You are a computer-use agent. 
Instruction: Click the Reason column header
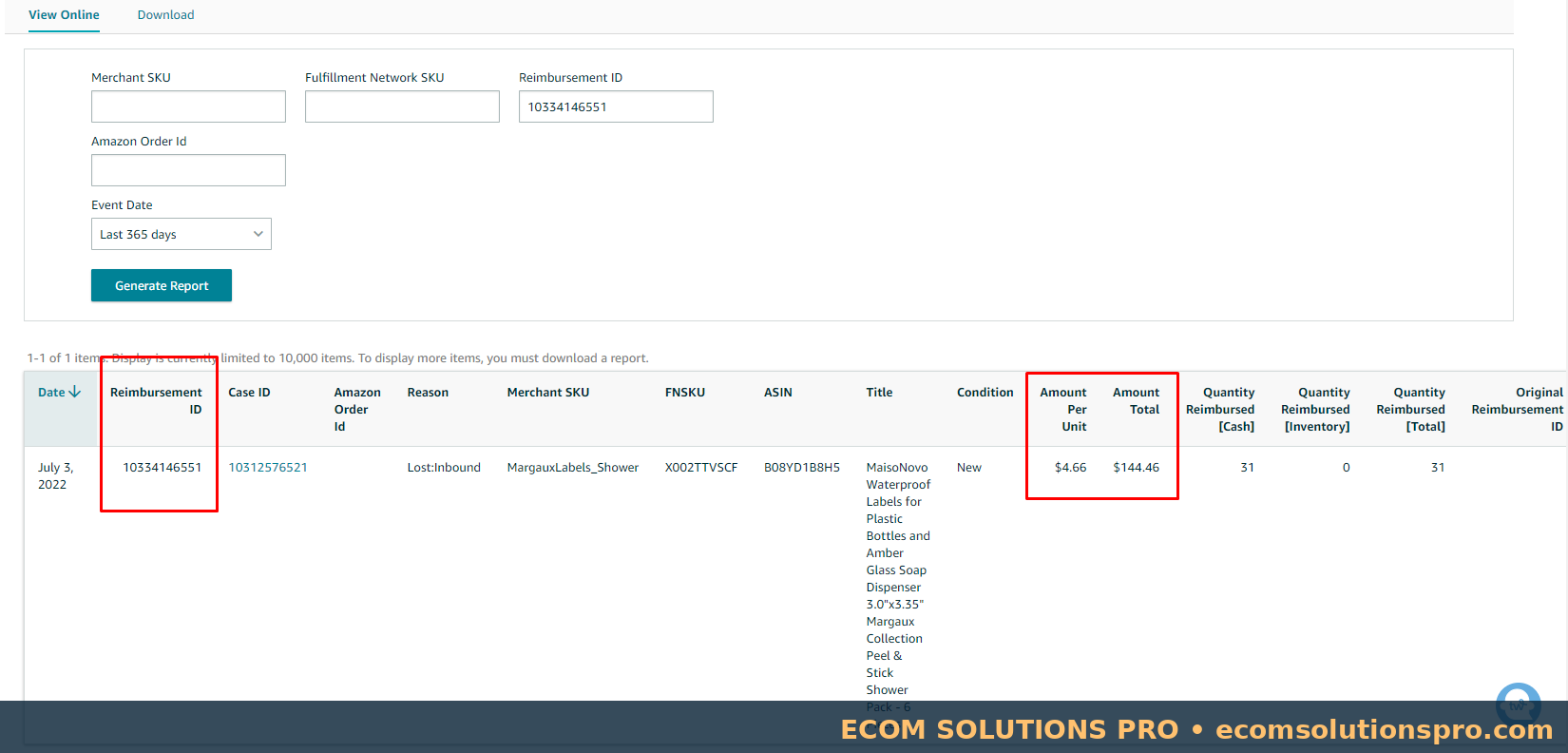(x=428, y=392)
